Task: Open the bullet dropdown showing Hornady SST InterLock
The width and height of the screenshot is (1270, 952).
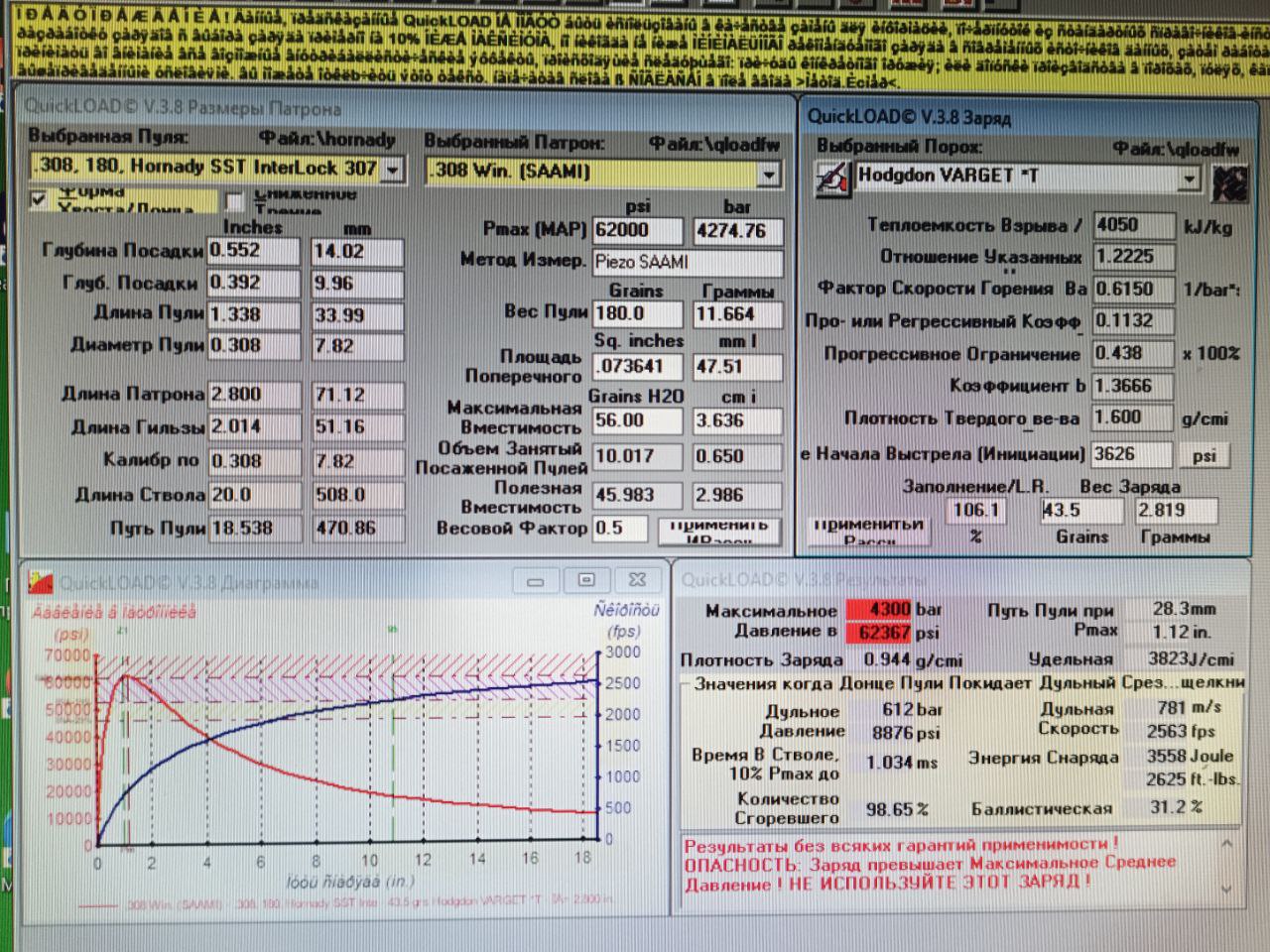Action: (x=393, y=170)
